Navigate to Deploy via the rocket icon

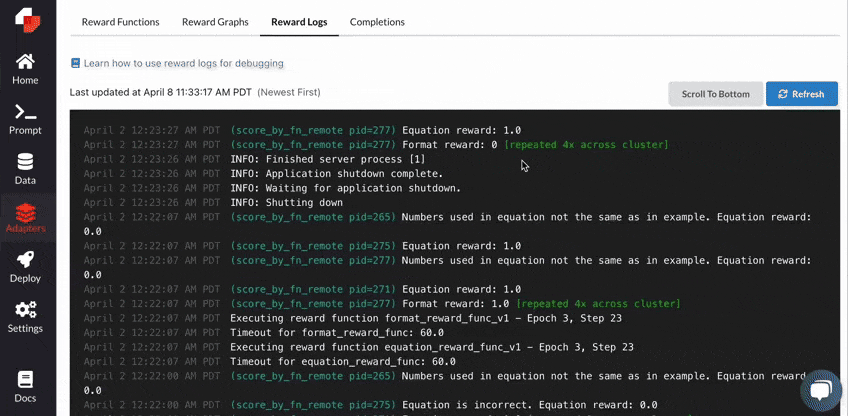point(25,267)
